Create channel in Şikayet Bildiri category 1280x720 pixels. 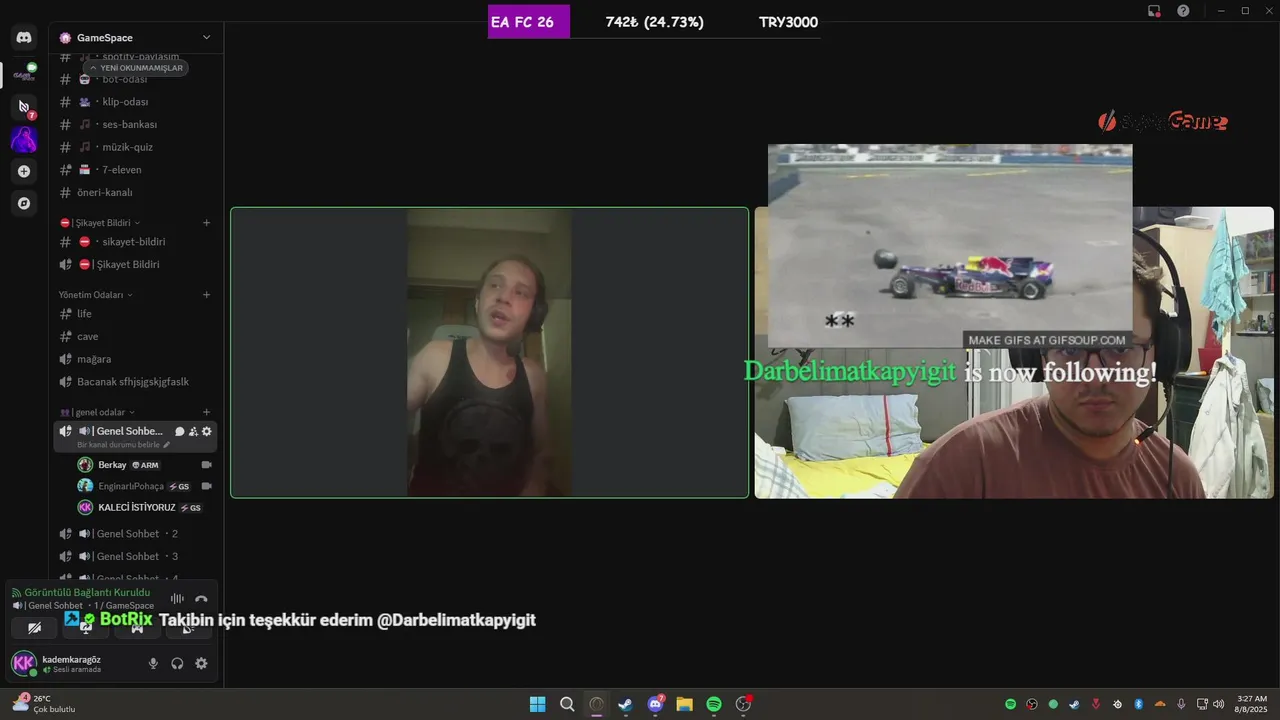click(206, 223)
